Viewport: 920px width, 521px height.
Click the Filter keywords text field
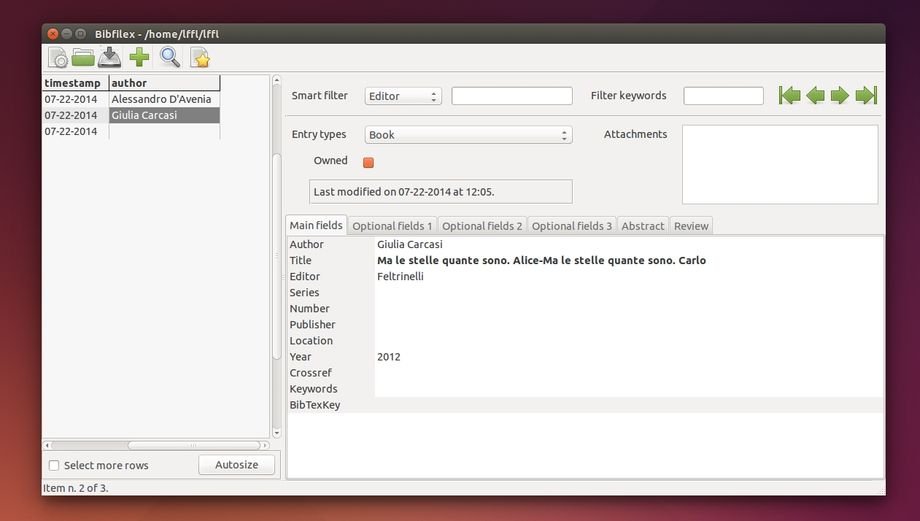(x=723, y=96)
